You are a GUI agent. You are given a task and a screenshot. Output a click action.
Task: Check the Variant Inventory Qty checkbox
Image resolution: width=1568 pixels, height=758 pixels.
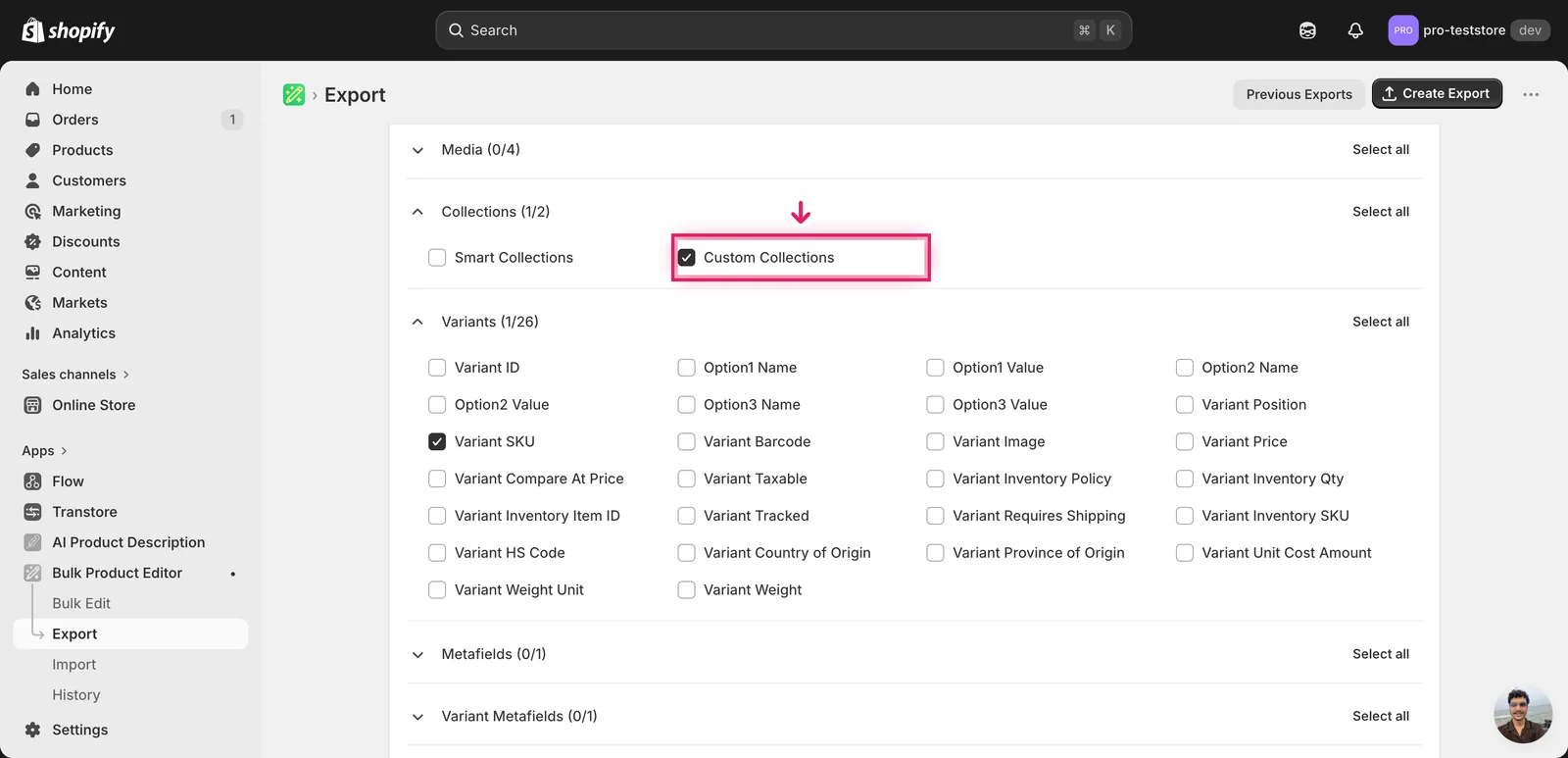tap(1185, 479)
